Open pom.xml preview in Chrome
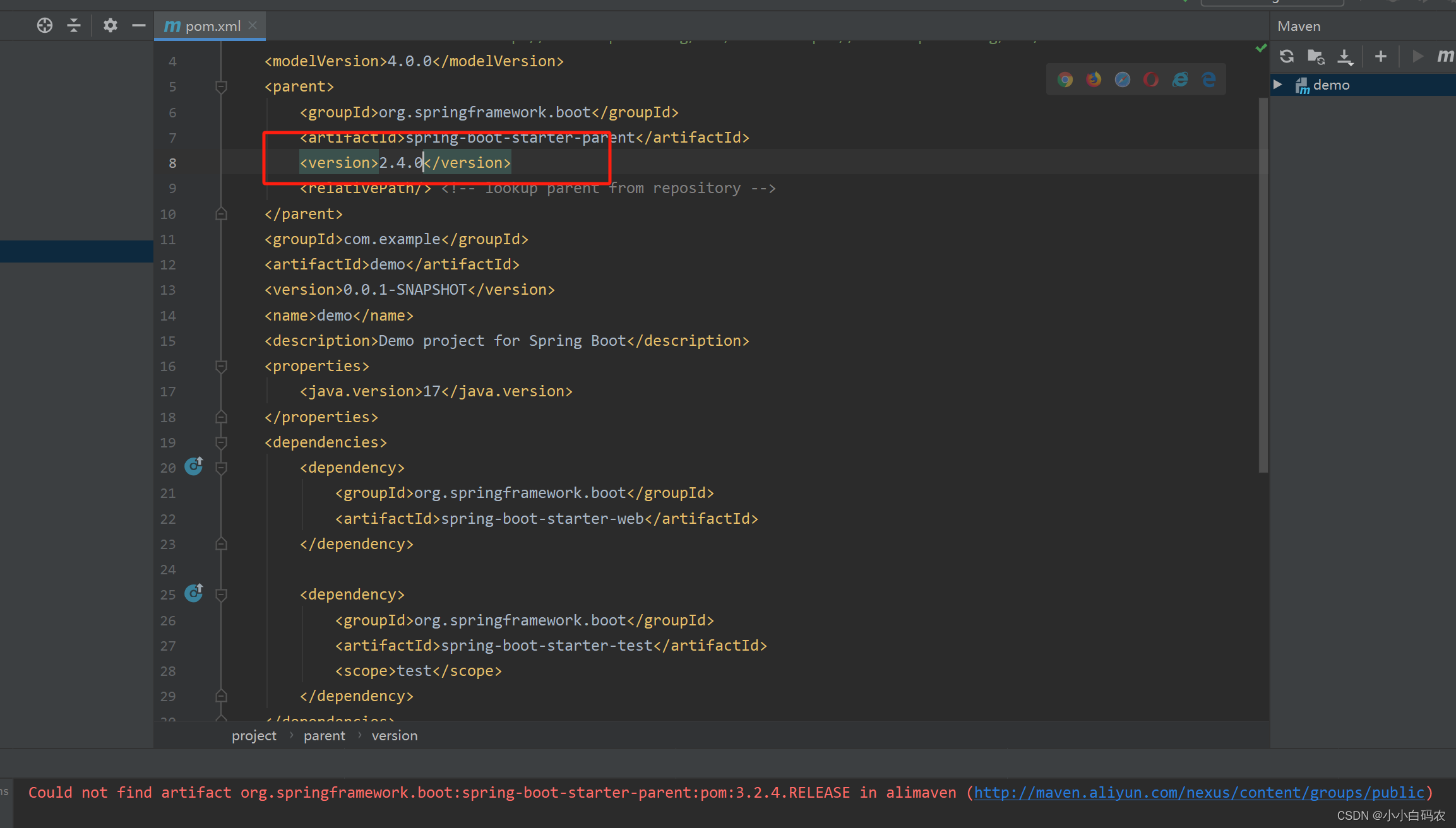 coord(1065,80)
